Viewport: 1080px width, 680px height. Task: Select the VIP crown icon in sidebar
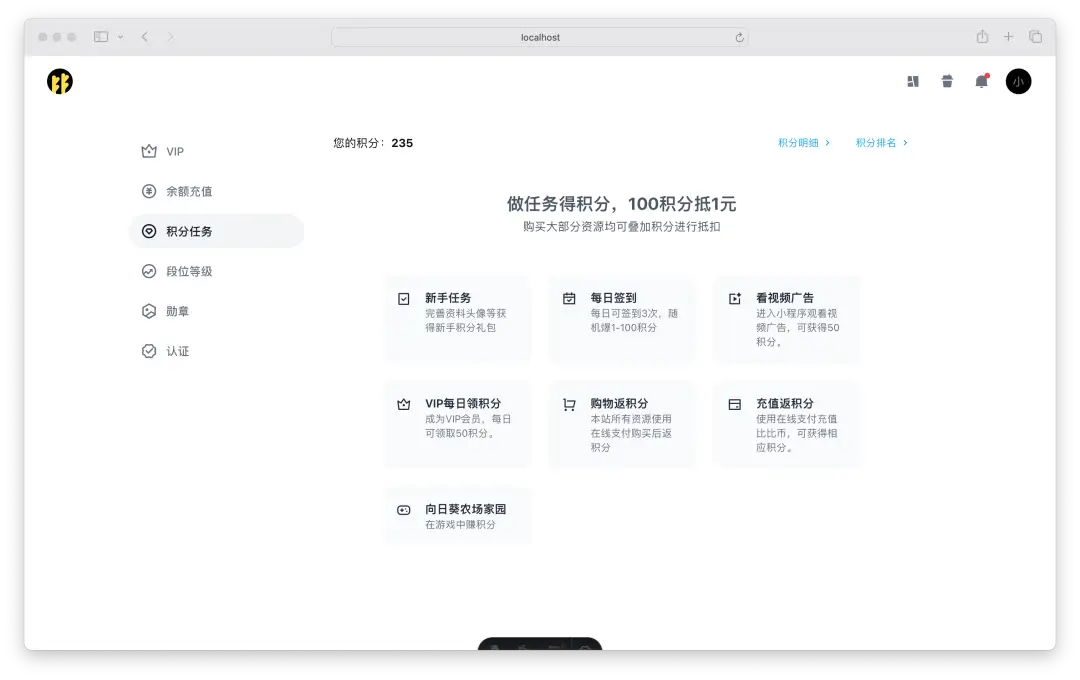pyautogui.click(x=148, y=151)
